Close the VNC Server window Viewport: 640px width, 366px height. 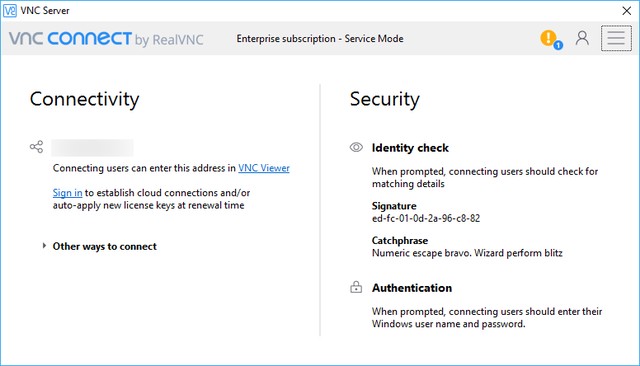(x=627, y=11)
